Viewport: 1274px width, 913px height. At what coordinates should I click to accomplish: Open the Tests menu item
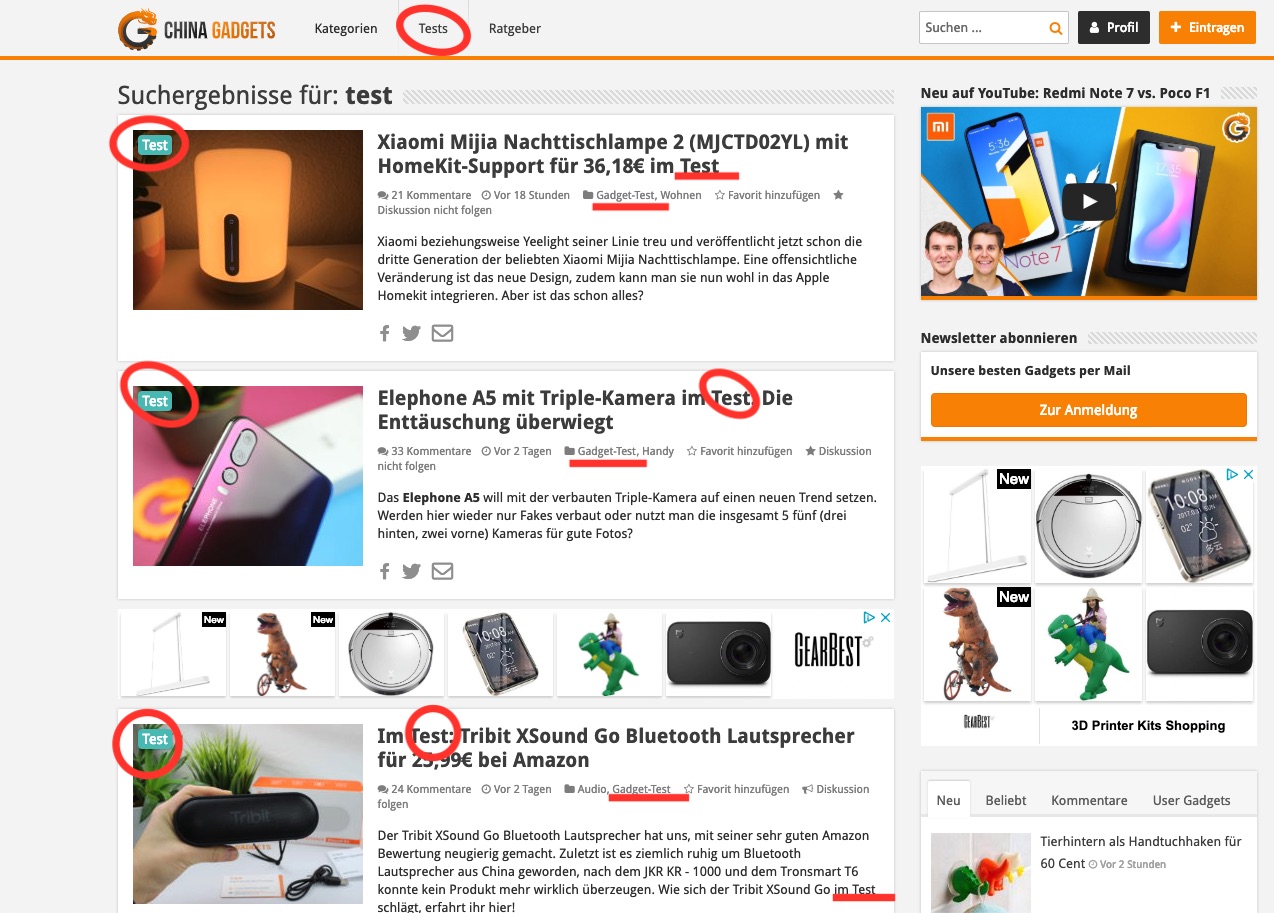pos(433,28)
